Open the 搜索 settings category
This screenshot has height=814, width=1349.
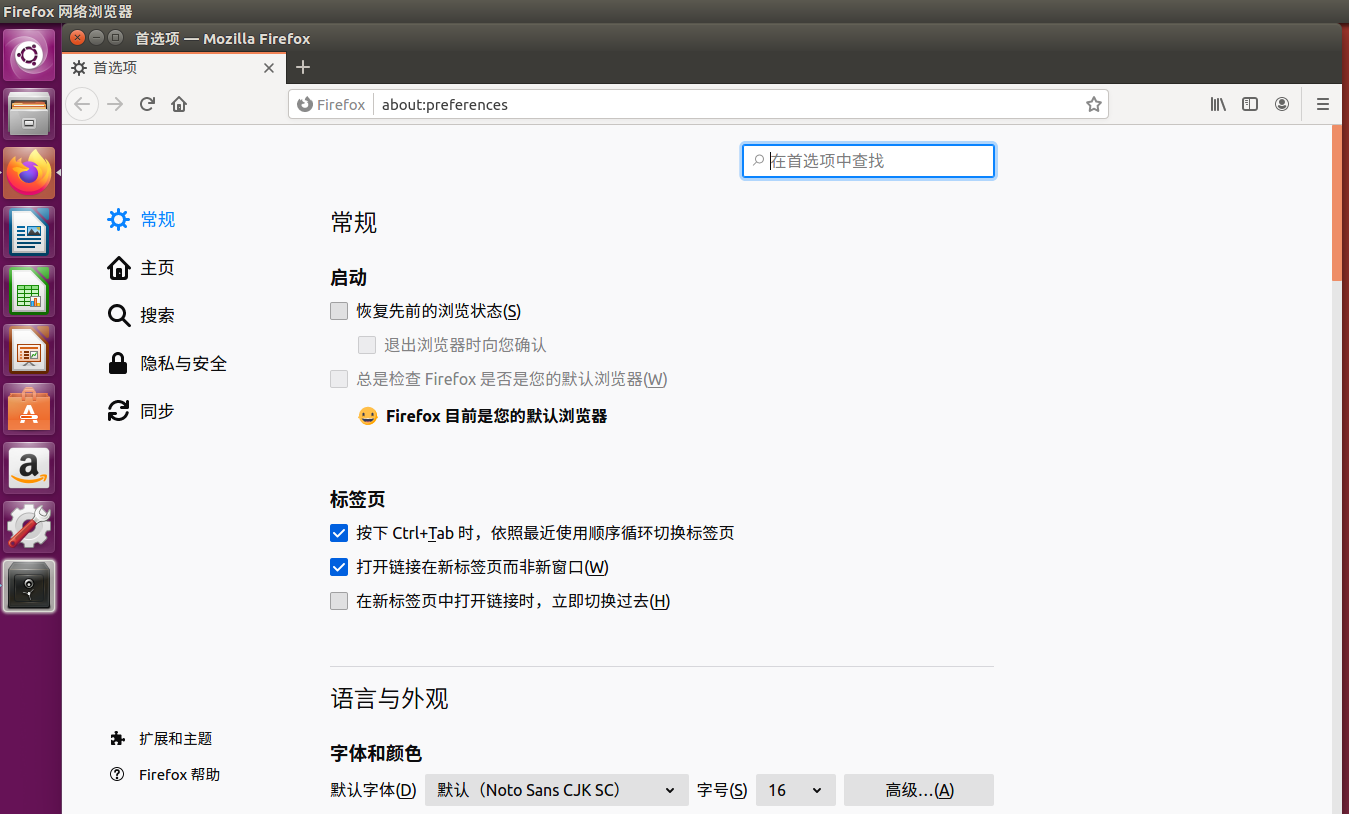click(141, 315)
